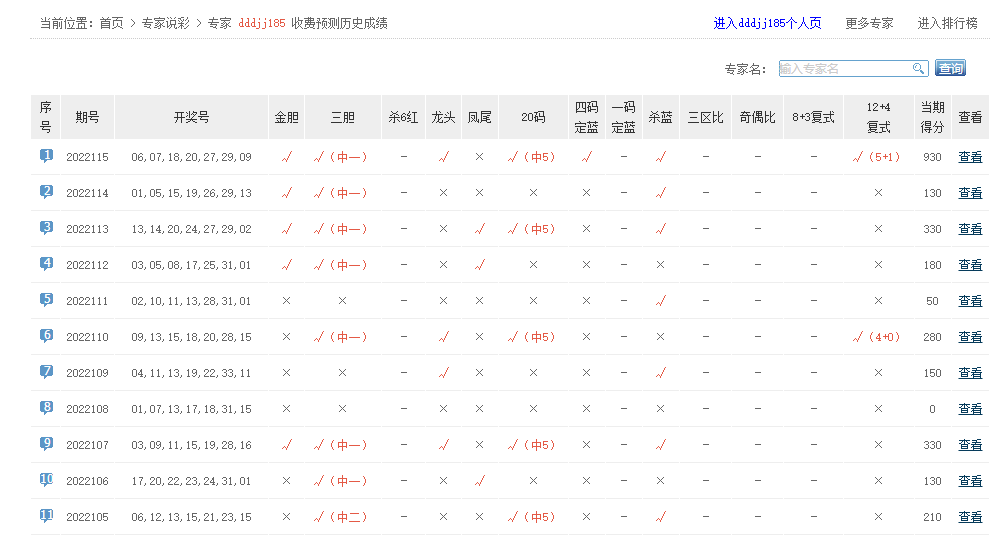
Task: View details for issue 2022108
Action: pyautogui.click(x=969, y=409)
